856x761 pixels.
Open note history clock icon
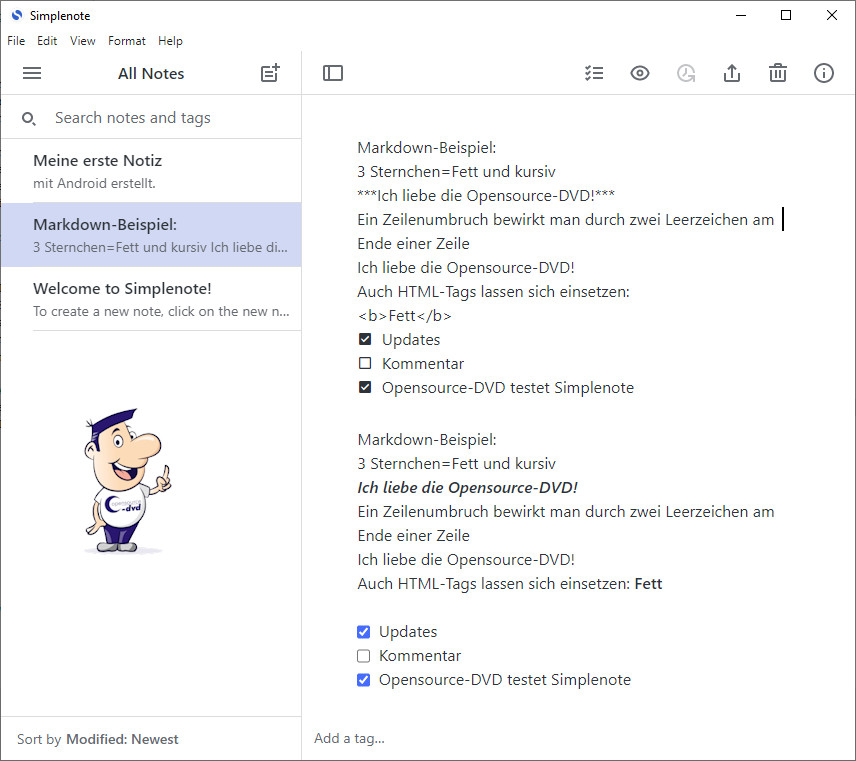[x=686, y=73]
